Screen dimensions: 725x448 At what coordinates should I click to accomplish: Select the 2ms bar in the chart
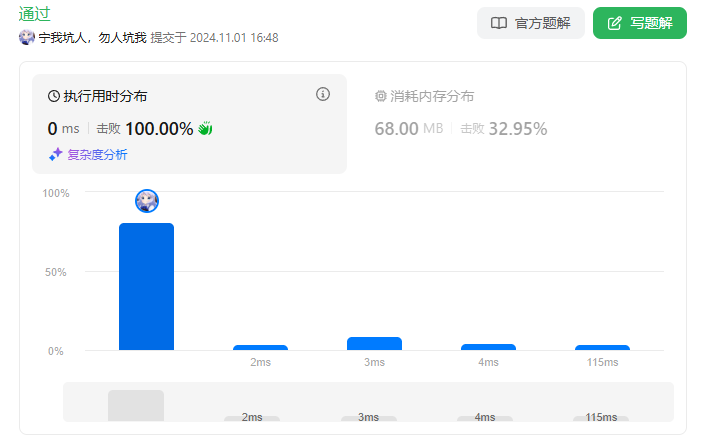(260, 347)
